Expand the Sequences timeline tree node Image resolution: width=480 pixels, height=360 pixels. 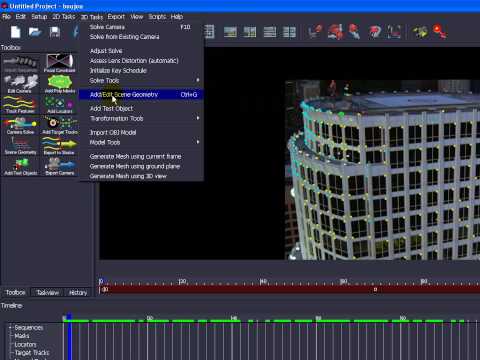click(10, 328)
